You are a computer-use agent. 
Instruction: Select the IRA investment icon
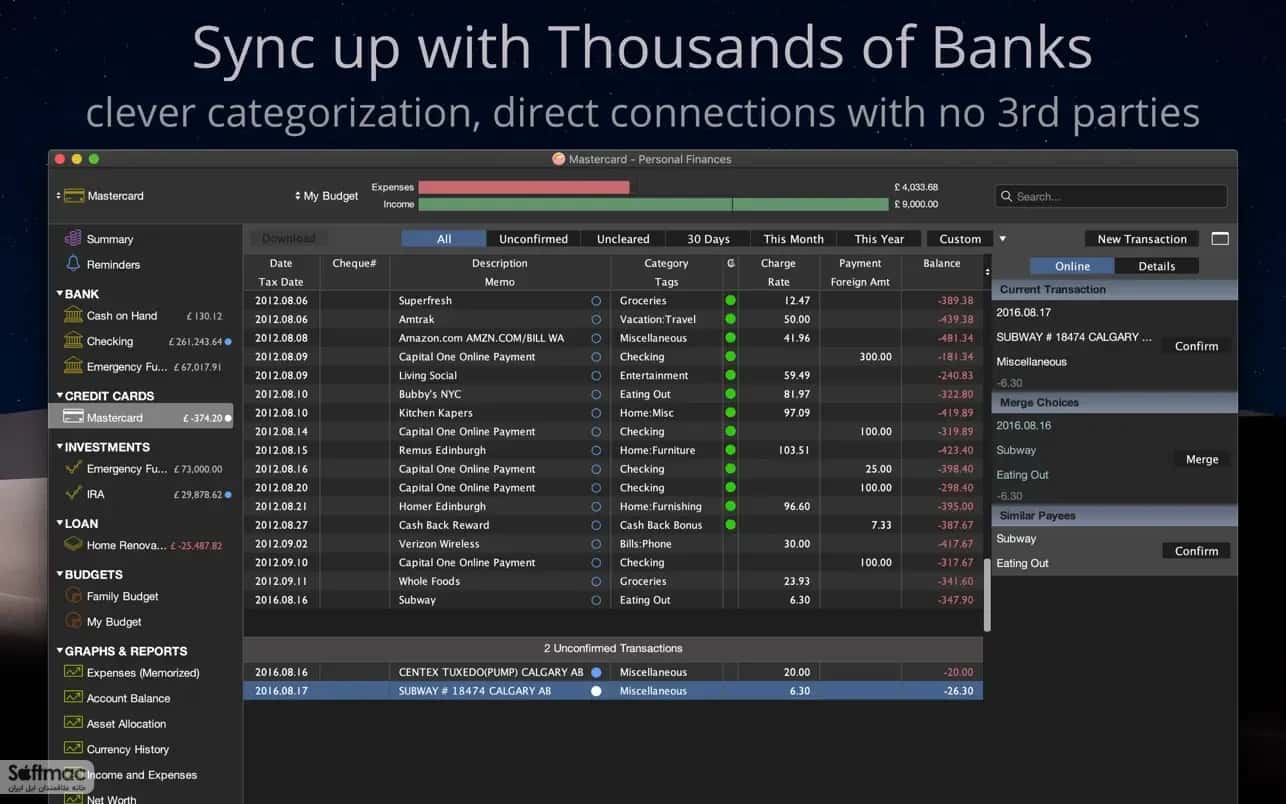73,494
